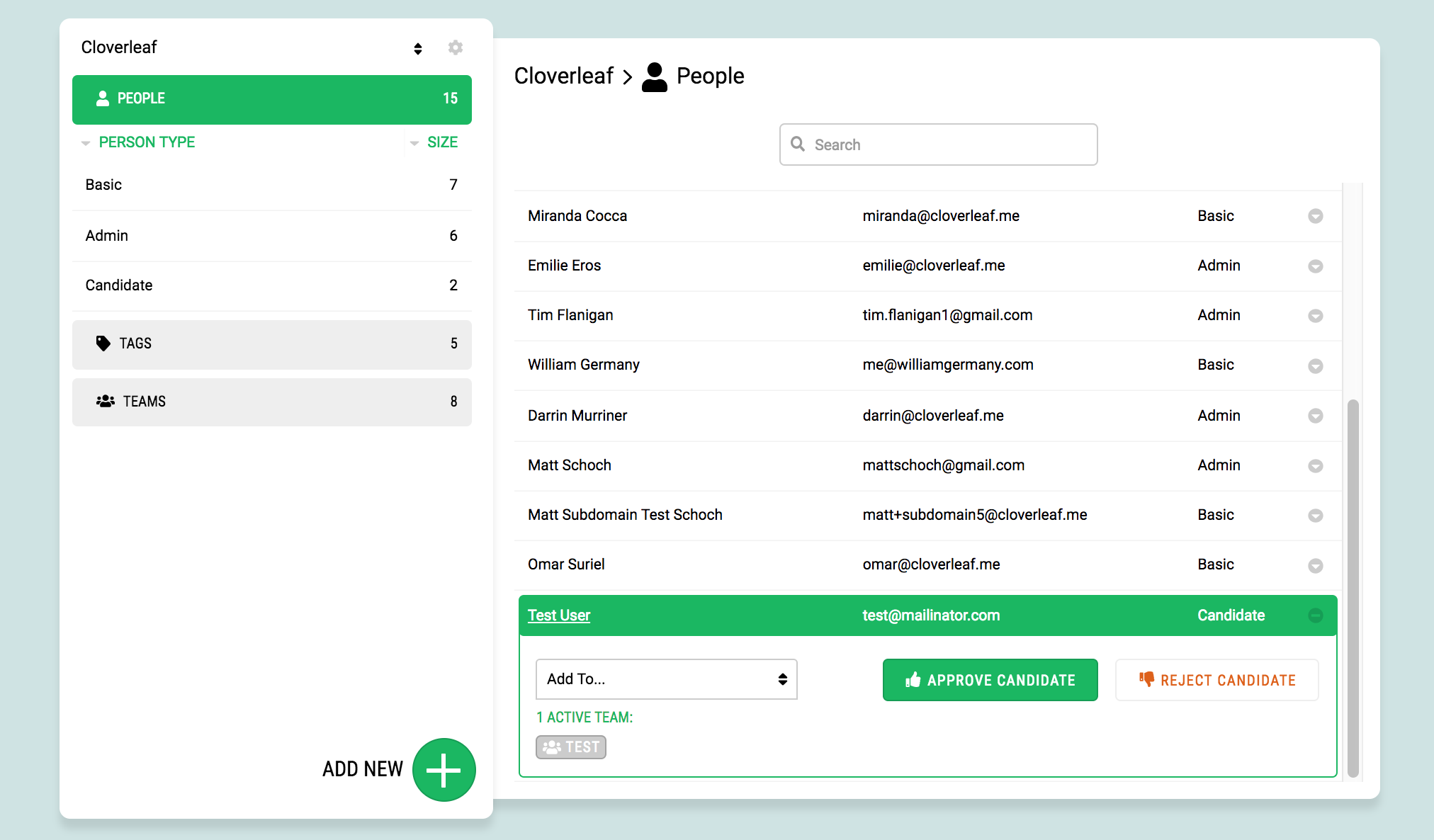This screenshot has height=840, width=1434.
Task: Select the Miranda Cocca name
Action: click(577, 216)
